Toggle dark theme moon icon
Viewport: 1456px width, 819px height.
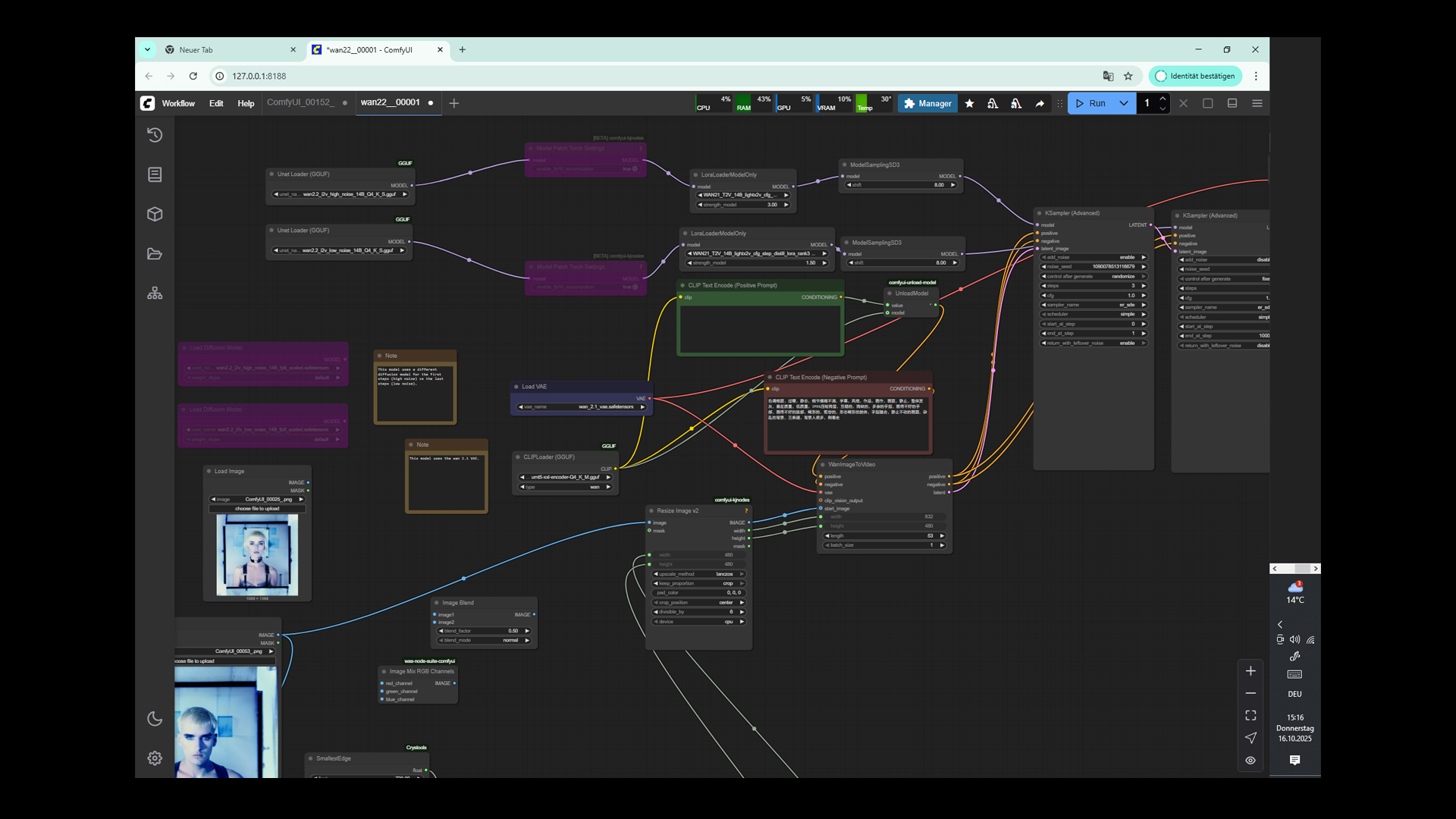(155, 719)
